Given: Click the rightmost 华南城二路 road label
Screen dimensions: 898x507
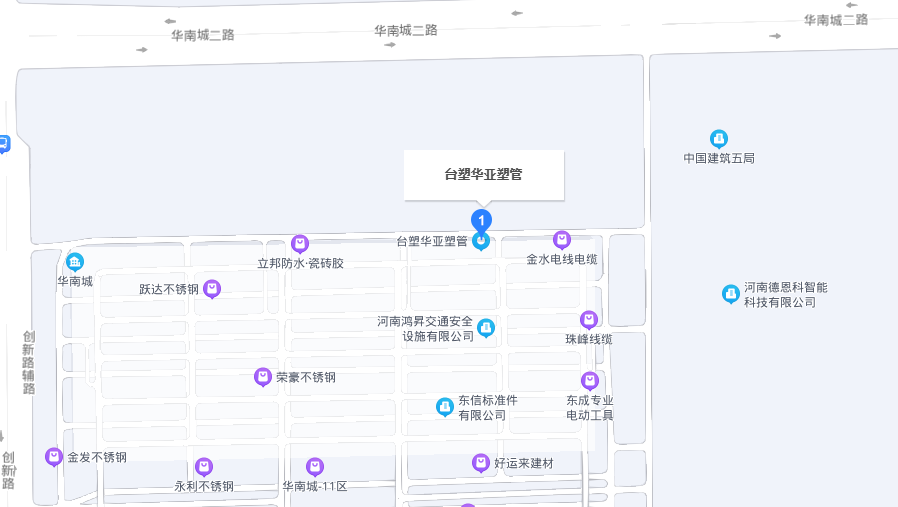Looking at the screenshot, I should point(836,20).
